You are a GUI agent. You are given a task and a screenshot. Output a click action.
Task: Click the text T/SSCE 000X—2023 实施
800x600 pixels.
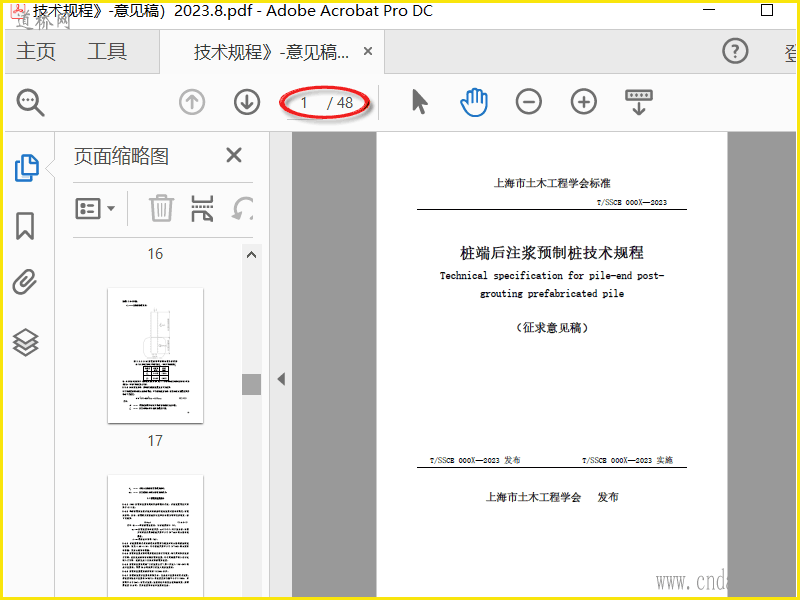(627, 460)
